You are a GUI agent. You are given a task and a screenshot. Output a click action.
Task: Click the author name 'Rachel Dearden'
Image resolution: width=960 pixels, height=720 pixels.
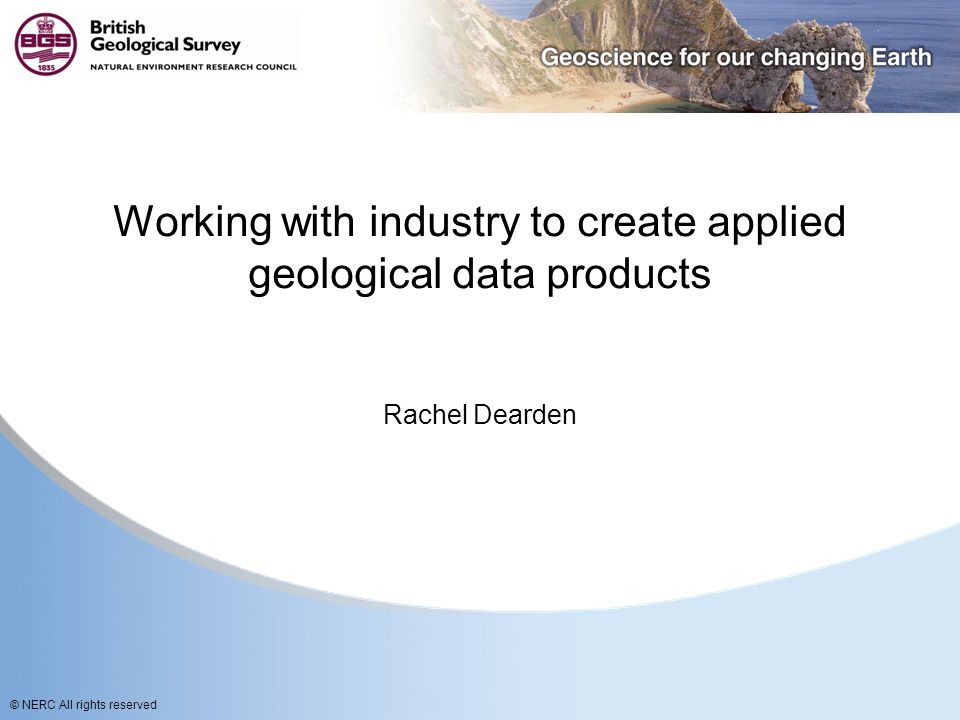479,414
